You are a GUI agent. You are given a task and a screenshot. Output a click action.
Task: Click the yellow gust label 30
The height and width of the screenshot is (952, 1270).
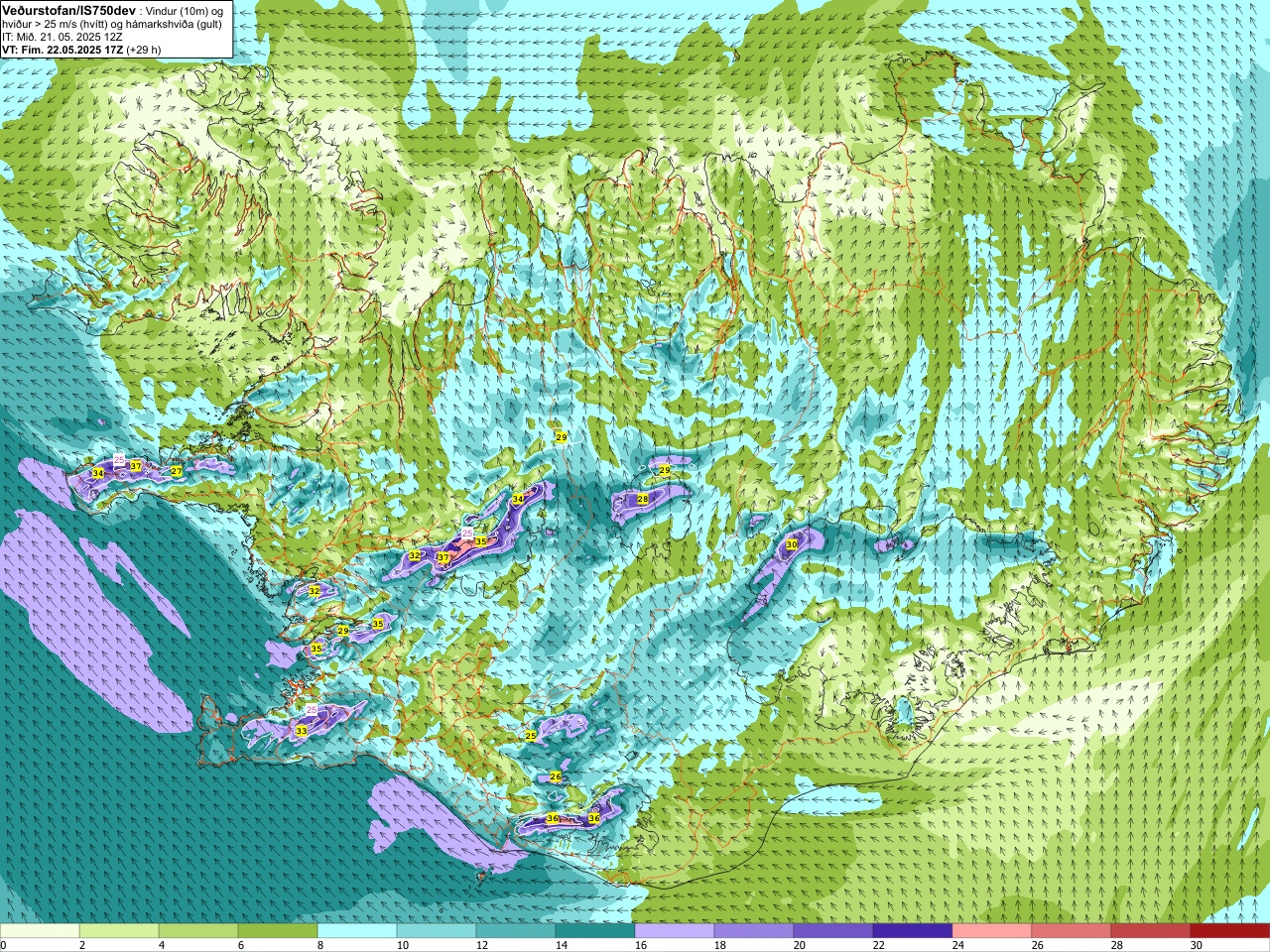coord(792,544)
